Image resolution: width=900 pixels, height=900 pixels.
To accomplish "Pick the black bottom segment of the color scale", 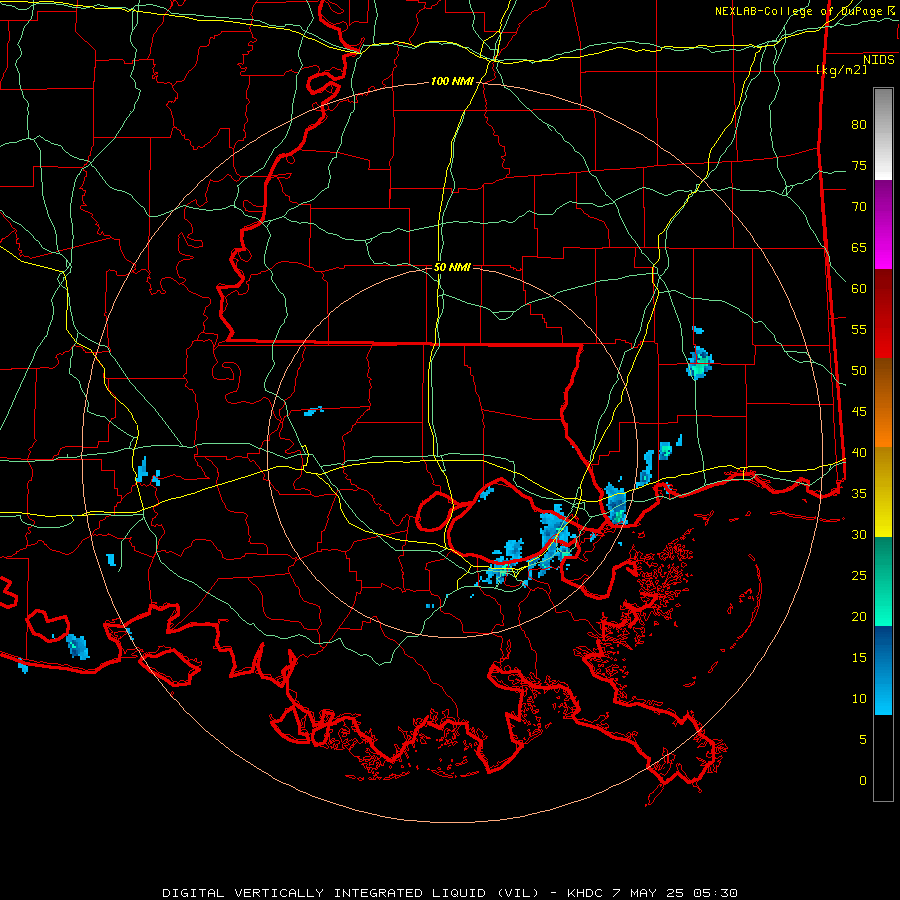I will (883, 758).
